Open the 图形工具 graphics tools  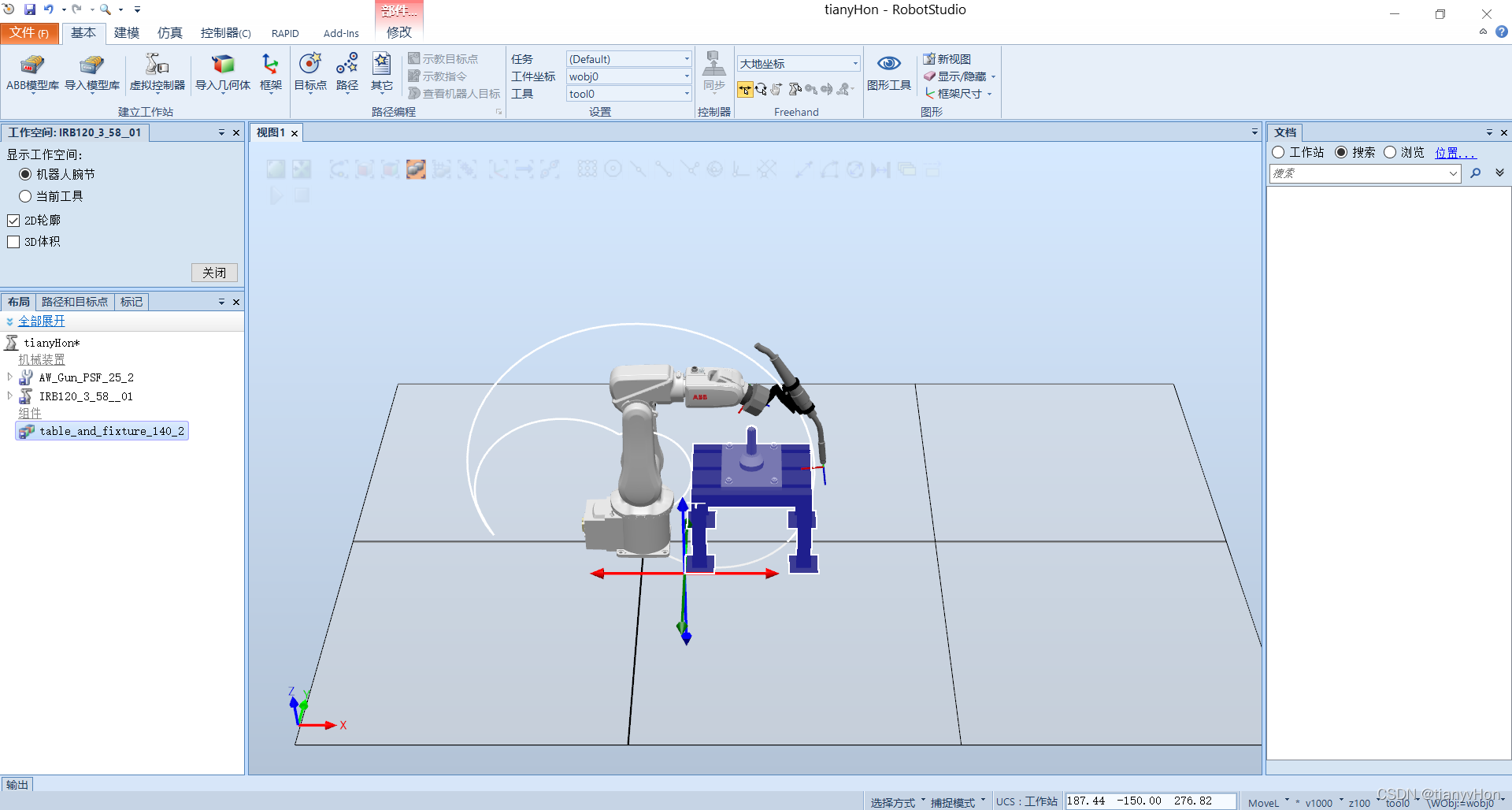coord(889,73)
